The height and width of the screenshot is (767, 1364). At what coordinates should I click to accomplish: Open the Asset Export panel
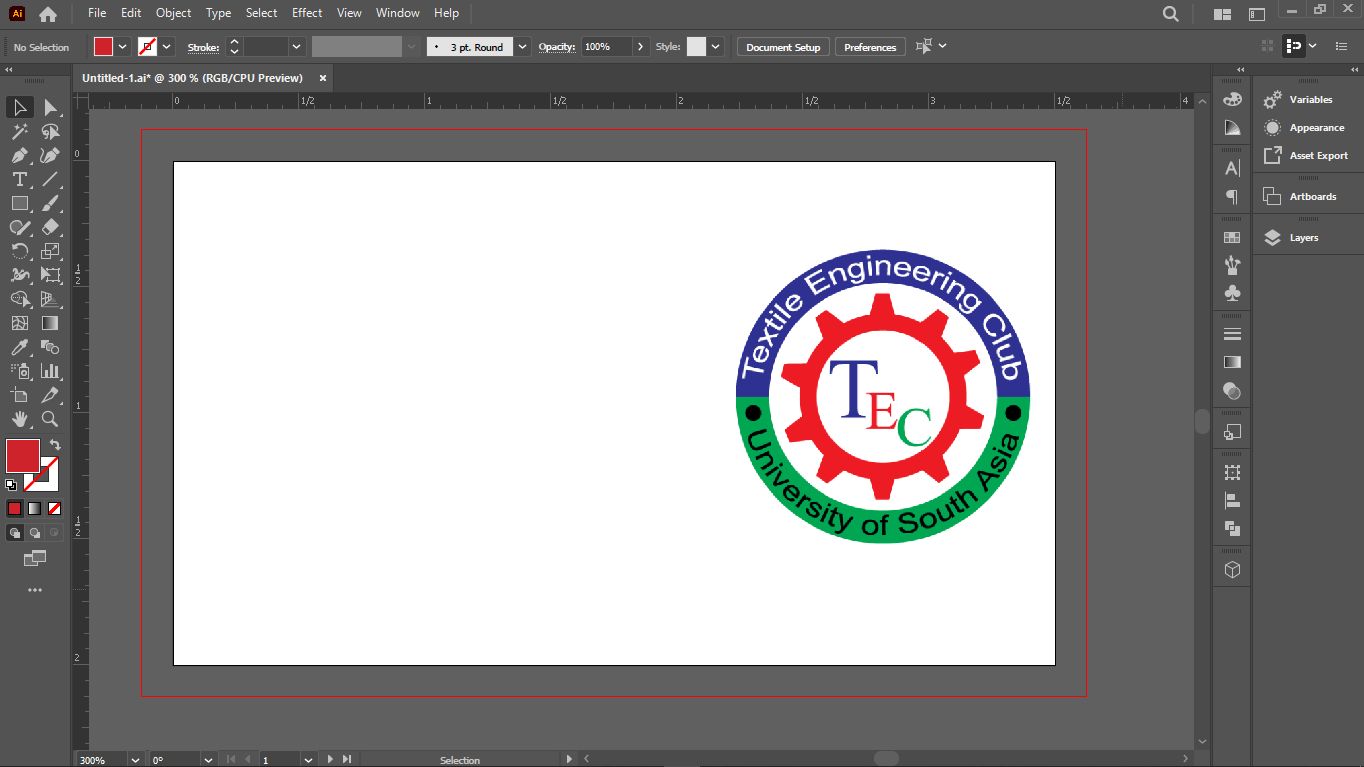point(1306,156)
